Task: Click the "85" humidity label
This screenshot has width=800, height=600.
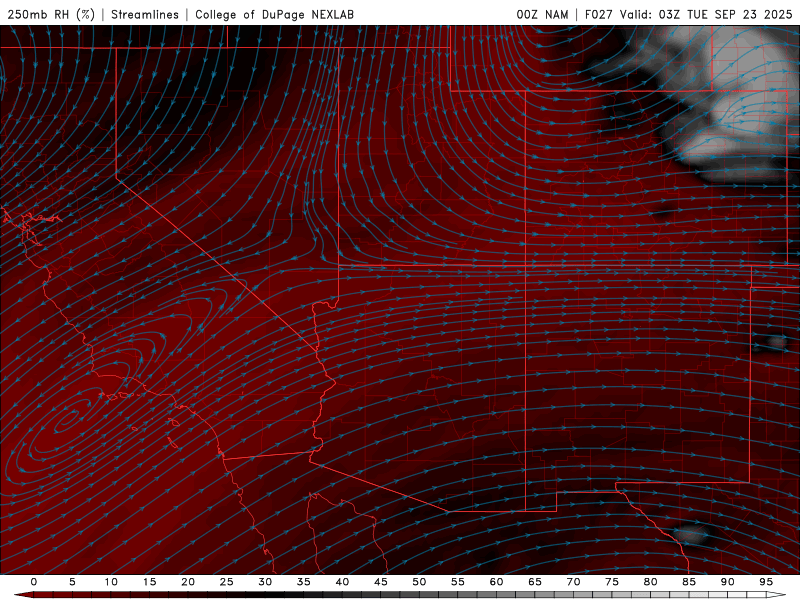Action: pyautogui.click(x=689, y=582)
